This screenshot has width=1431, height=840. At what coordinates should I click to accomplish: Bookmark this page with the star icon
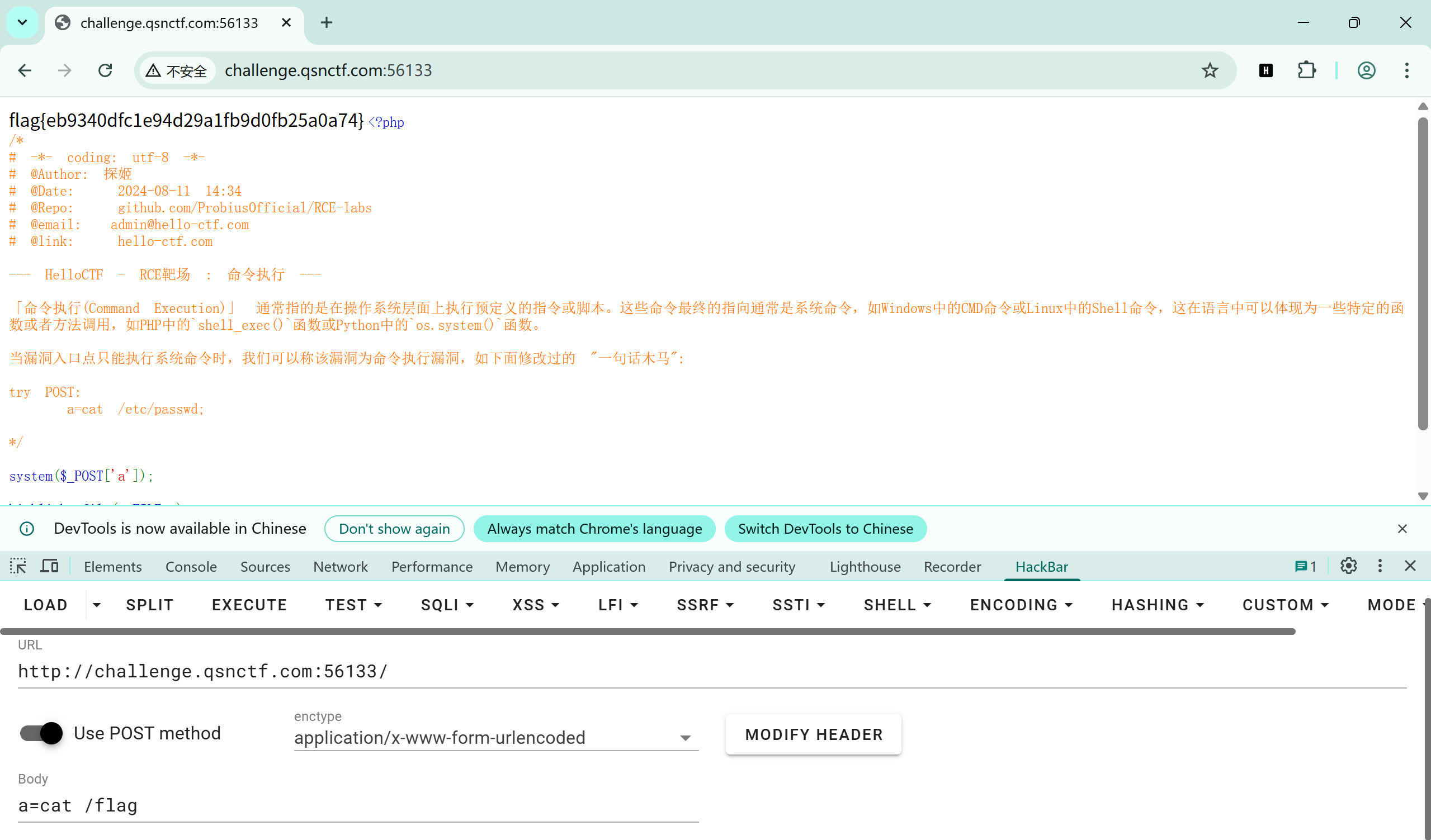pos(1210,70)
